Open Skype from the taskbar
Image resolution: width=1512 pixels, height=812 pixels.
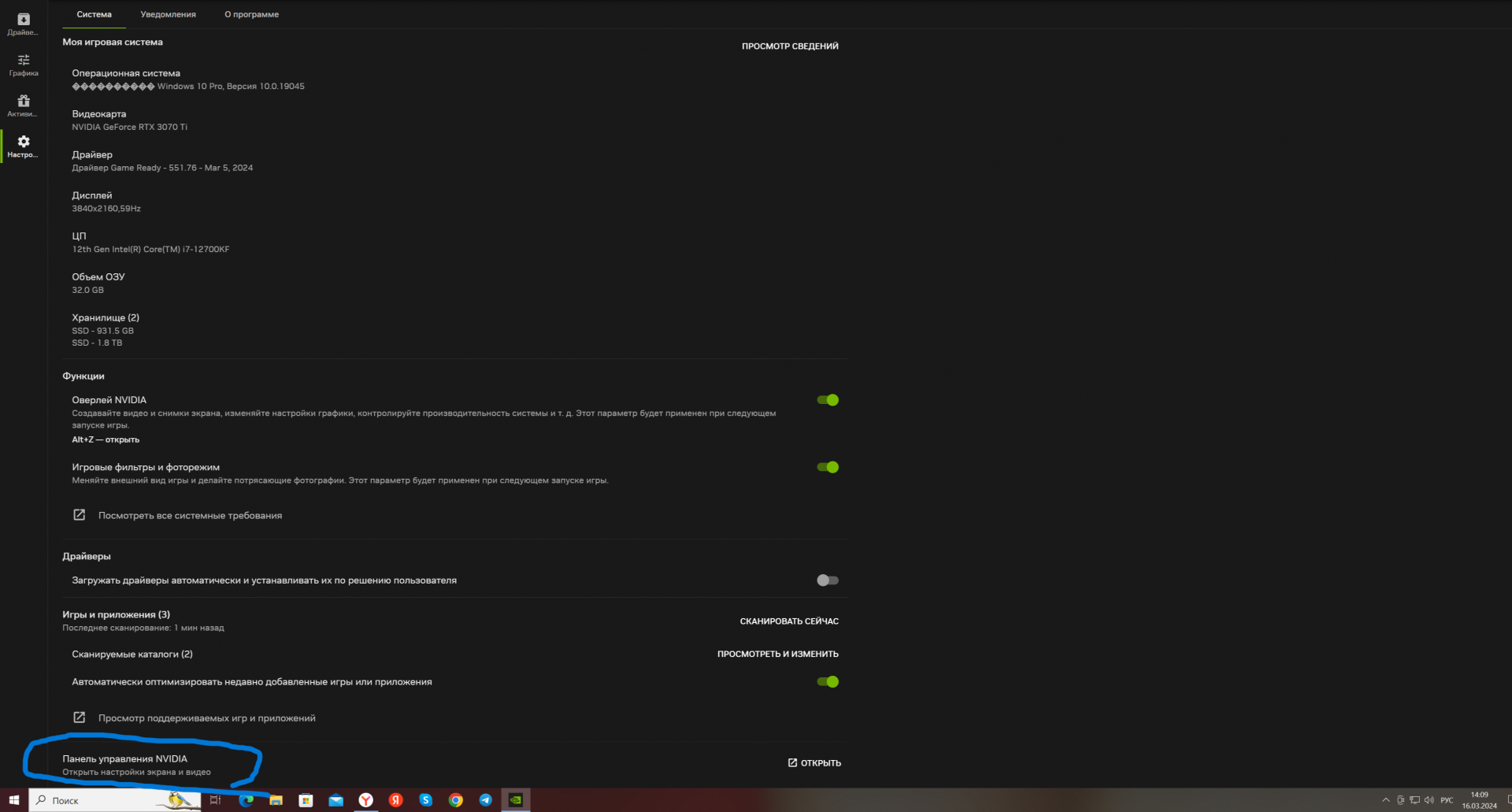click(x=426, y=800)
